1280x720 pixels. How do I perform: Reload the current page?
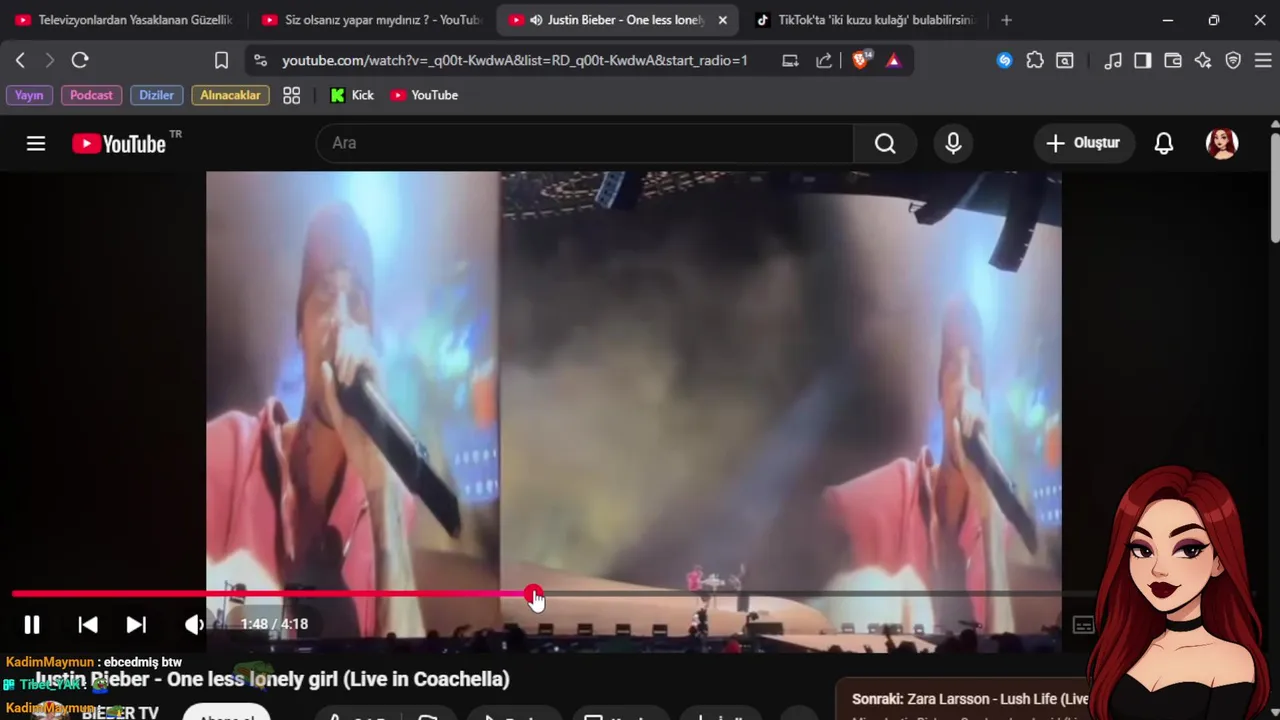click(80, 61)
